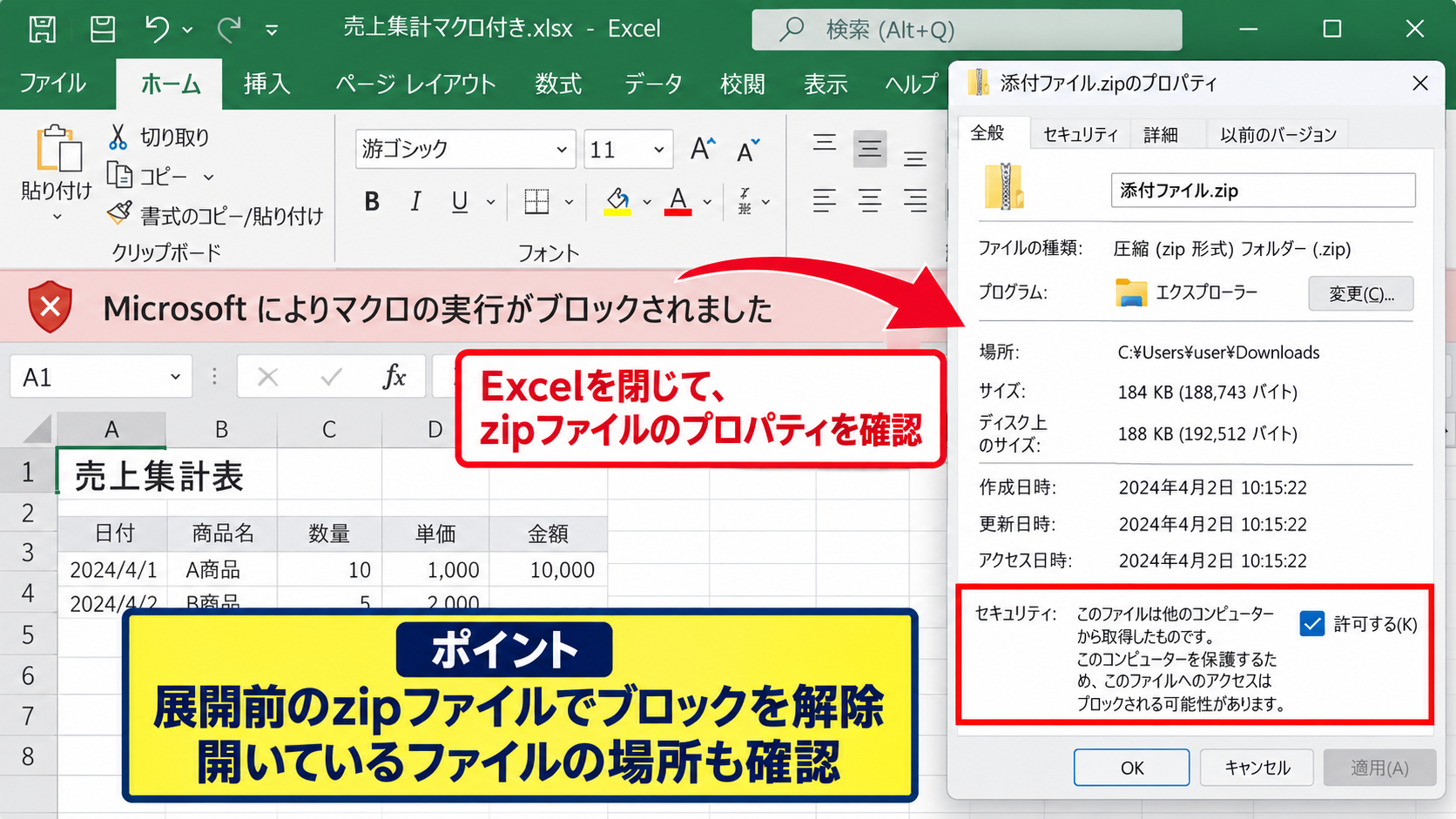
Task: Click the align right icon
Action: point(914,201)
